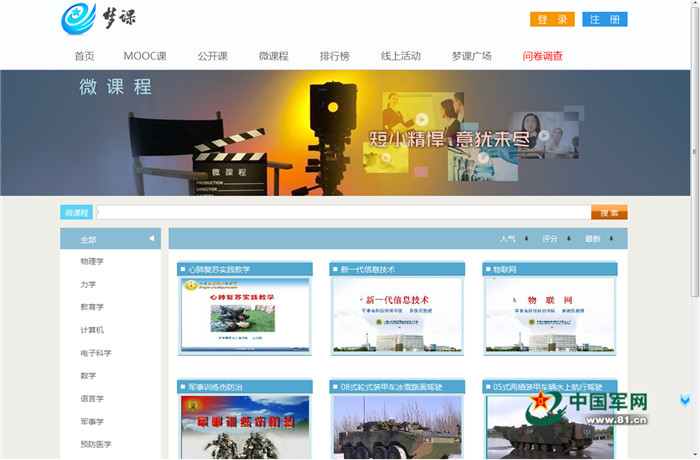Sort courses by 评分 rating

click(550, 239)
